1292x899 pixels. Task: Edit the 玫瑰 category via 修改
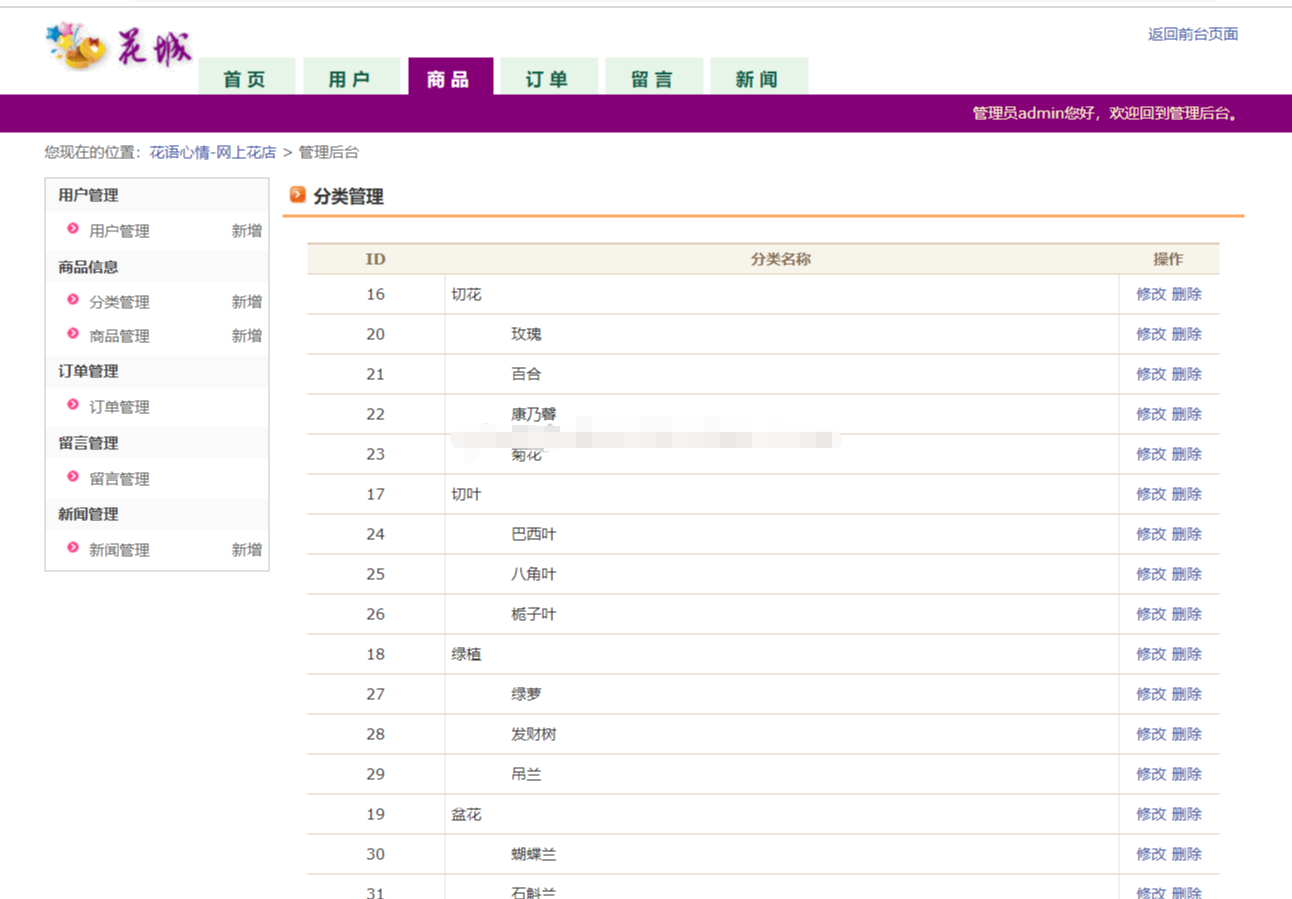[1151, 334]
